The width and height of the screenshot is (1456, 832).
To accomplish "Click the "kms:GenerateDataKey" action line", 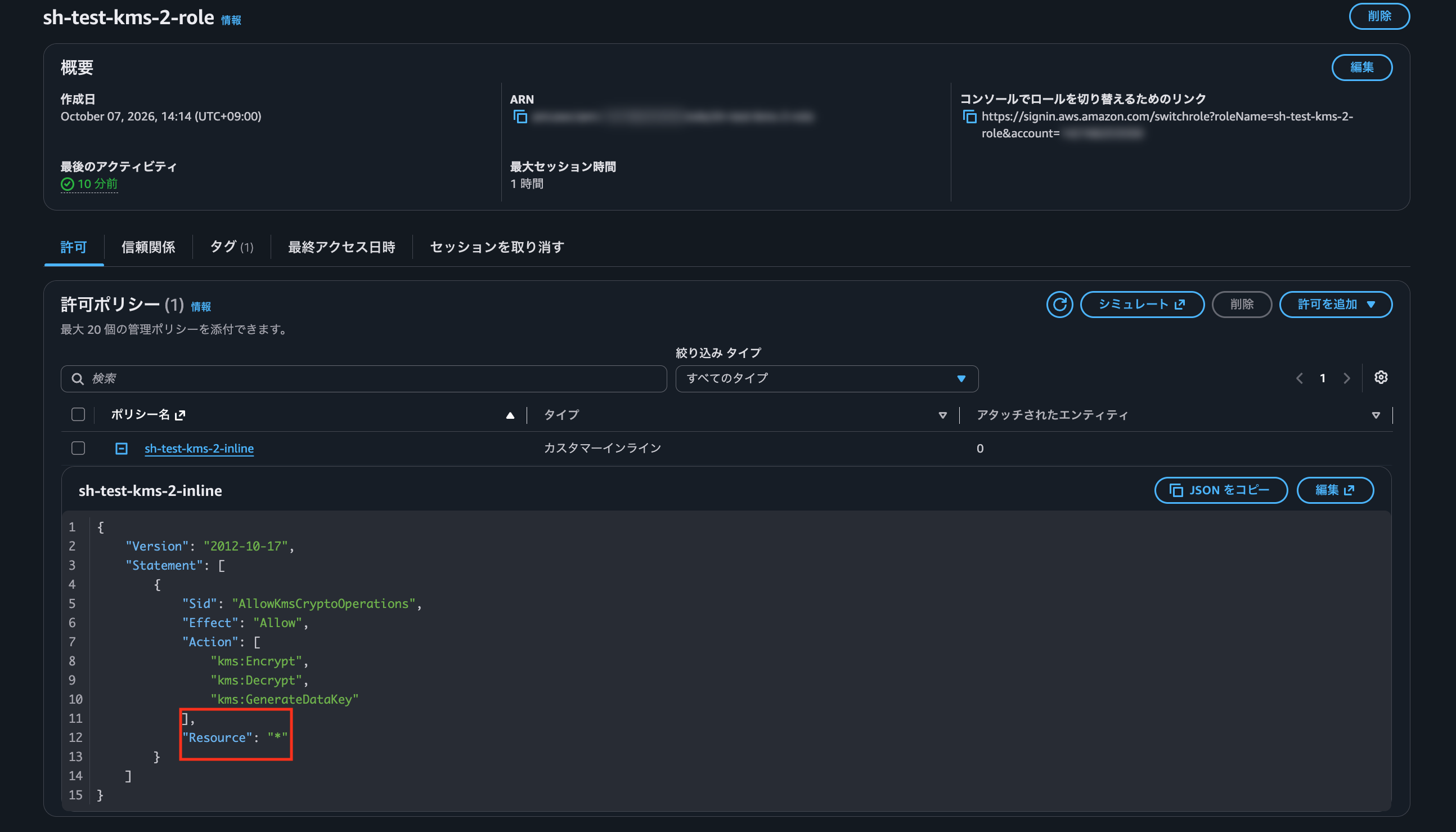I will point(284,699).
